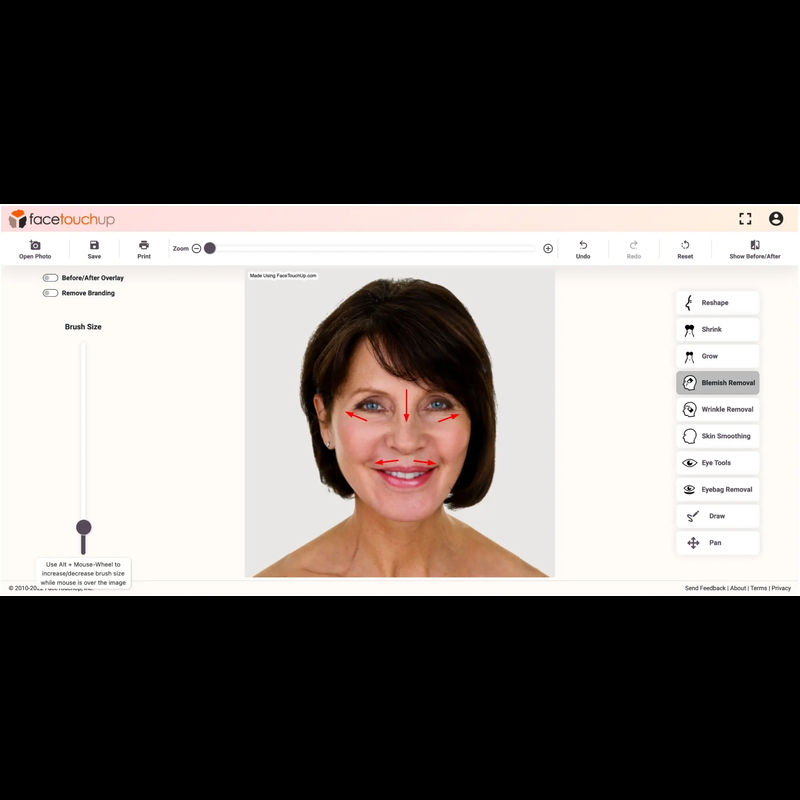800x800 pixels.
Task: Show Before/After comparison
Action: [755, 246]
